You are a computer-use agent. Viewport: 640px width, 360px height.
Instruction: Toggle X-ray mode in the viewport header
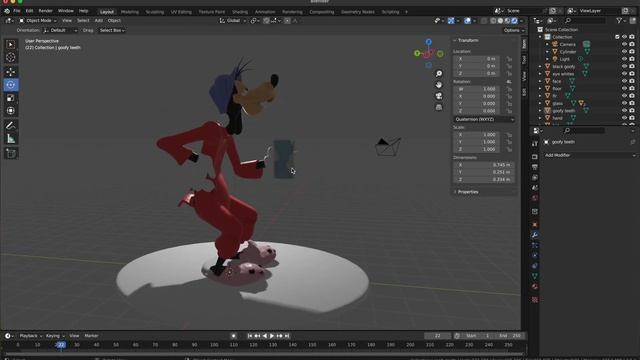click(484, 20)
